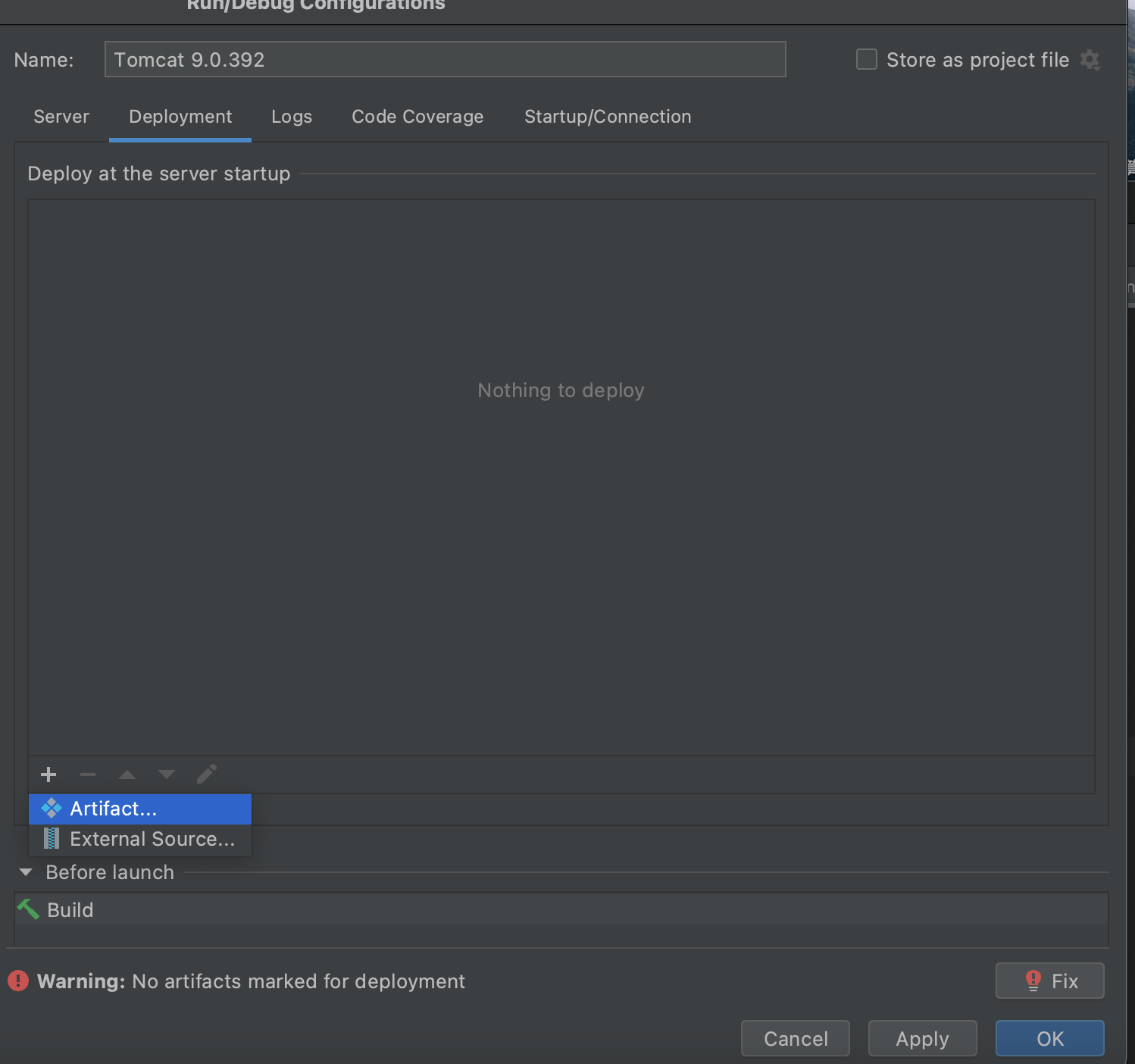The width and height of the screenshot is (1135, 1064).
Task: Click the 'No artifacts marked for deployment' warning text
Action: click(x=299, y=981)
